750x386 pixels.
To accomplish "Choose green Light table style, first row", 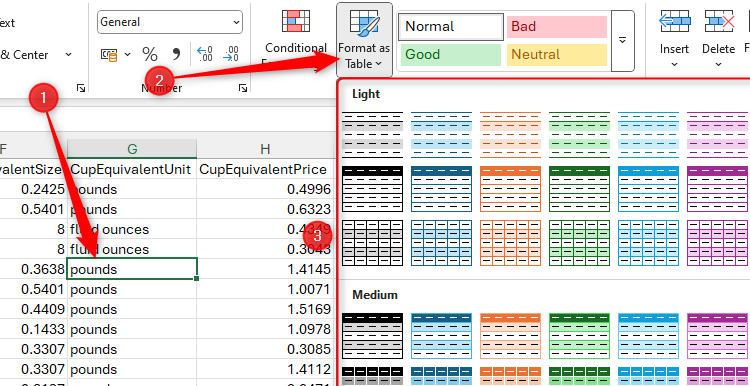I will point(579,135).
